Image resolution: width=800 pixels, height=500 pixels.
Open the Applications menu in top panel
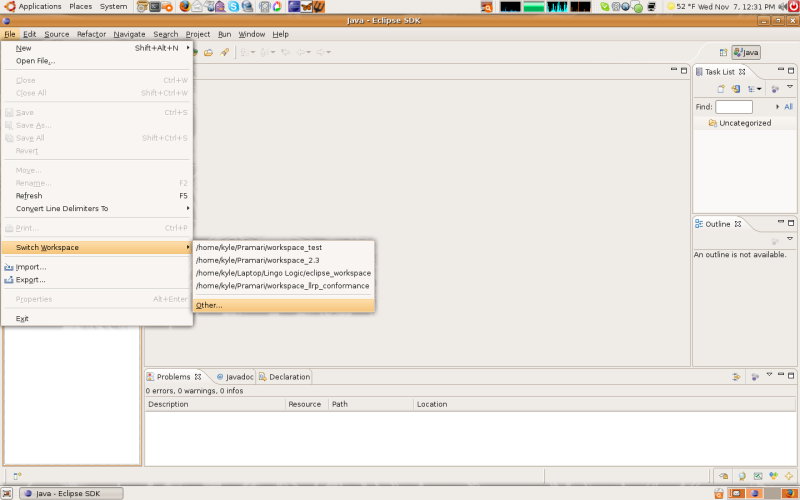tap(40, 7)
